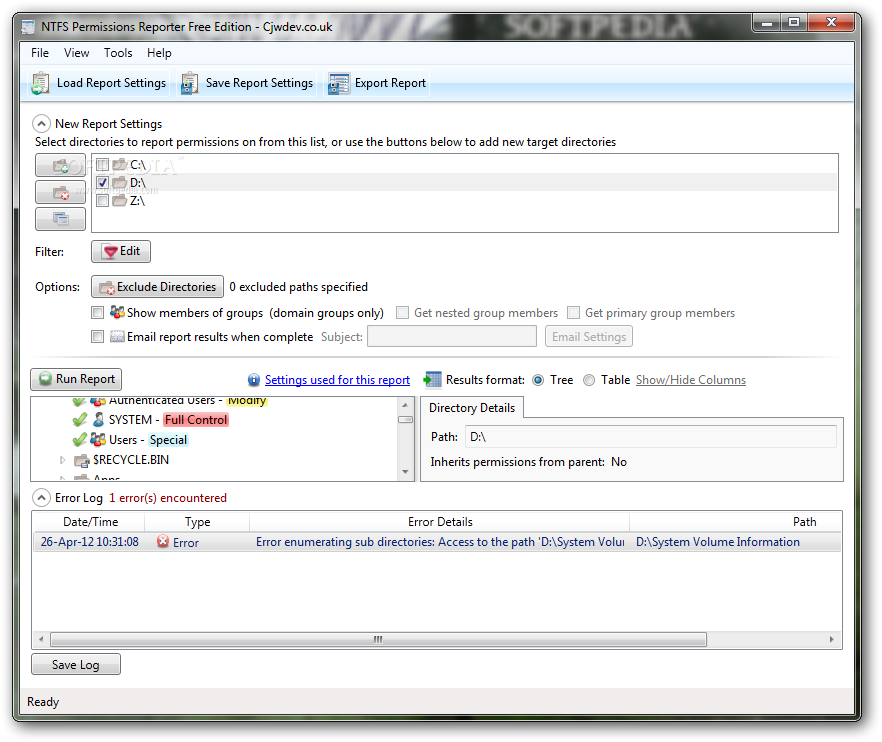Screen dimensions: 882x742
Task: Enable Show members of groups checkbox
Action: (97, 312)
